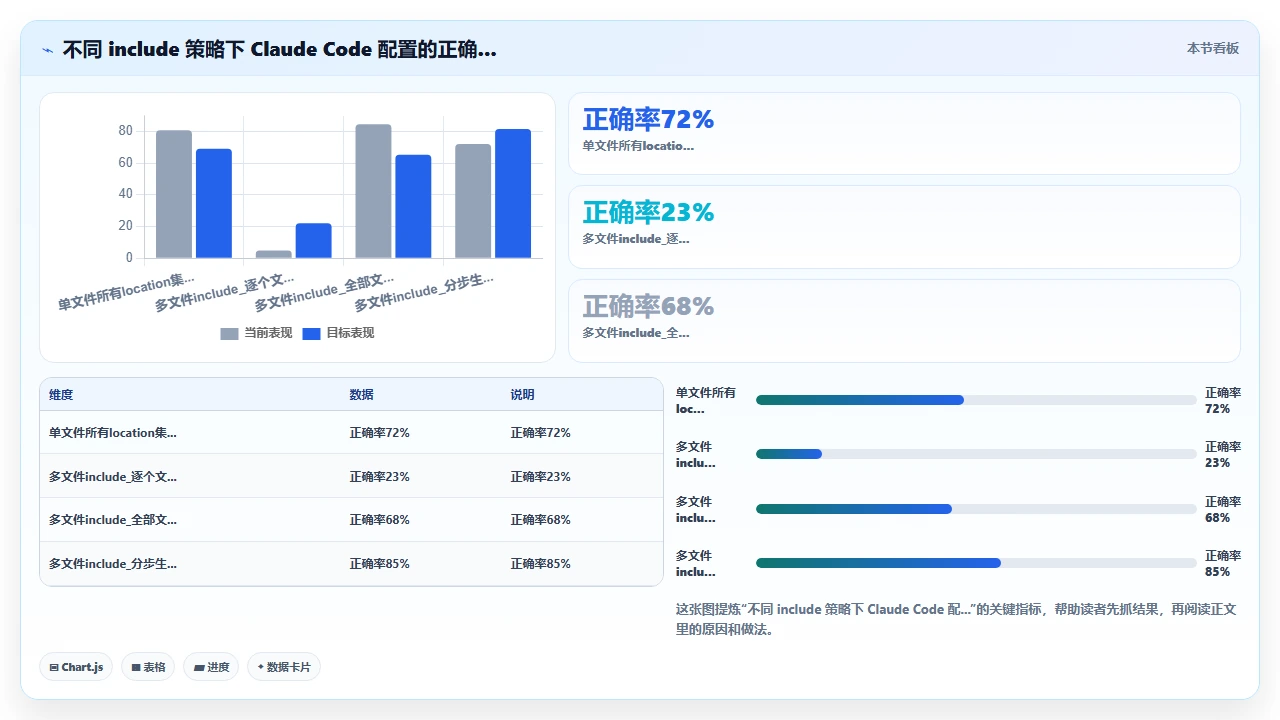Click the 数据卡片 tag chip

[284, 667]
